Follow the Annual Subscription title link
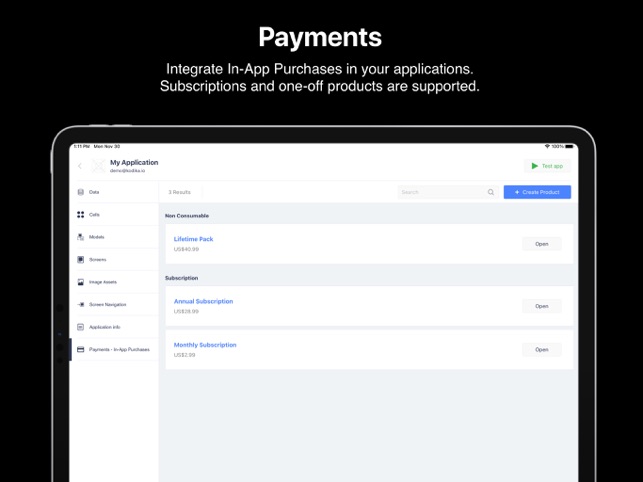The height and width of the screenshot is (482, 643). click(203, 301)
